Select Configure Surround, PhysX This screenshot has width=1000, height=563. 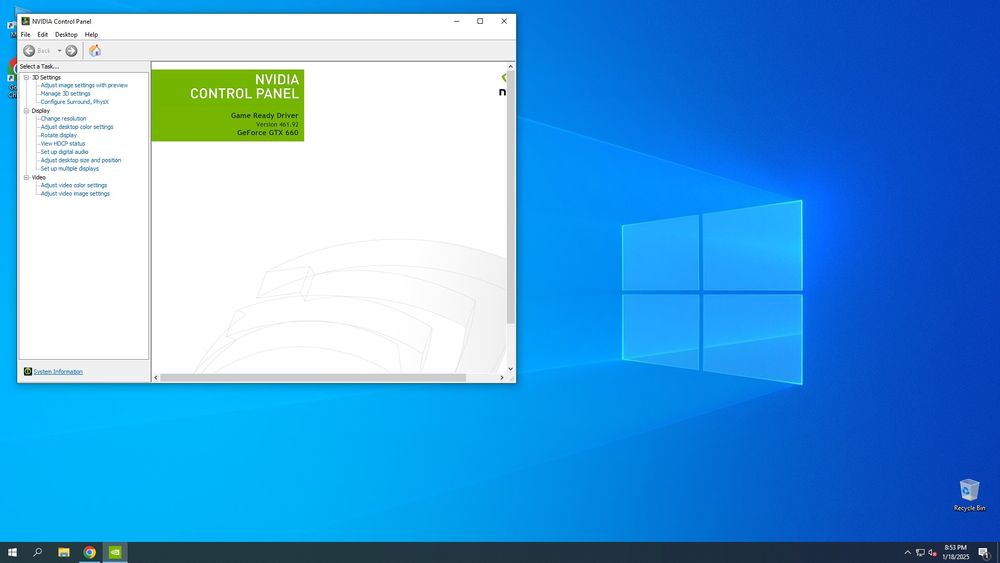pos(75,101)
